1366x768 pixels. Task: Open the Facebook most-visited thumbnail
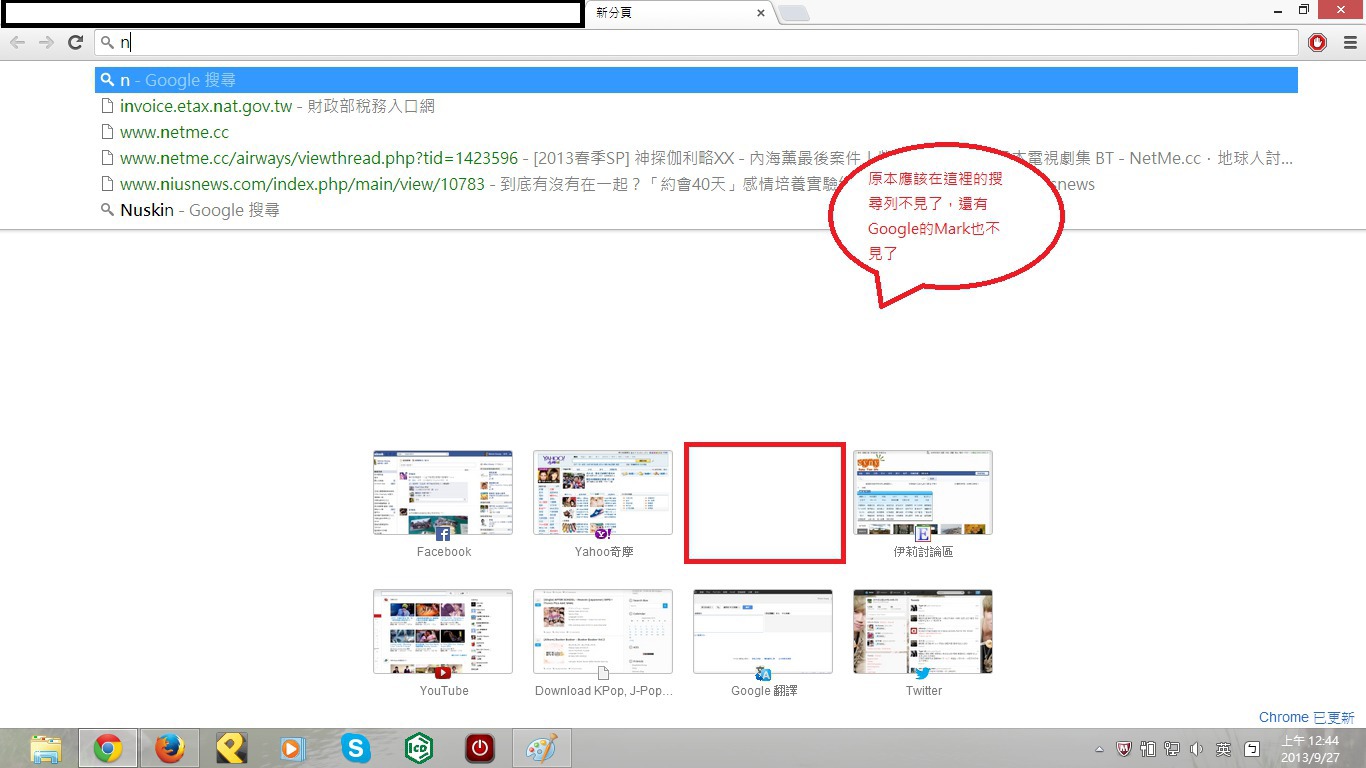point(443,492)
